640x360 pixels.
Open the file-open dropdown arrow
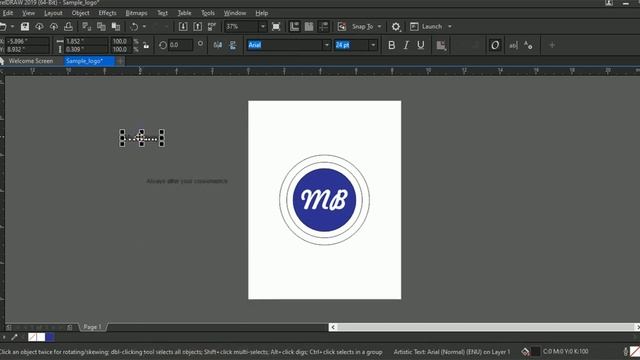12,27
